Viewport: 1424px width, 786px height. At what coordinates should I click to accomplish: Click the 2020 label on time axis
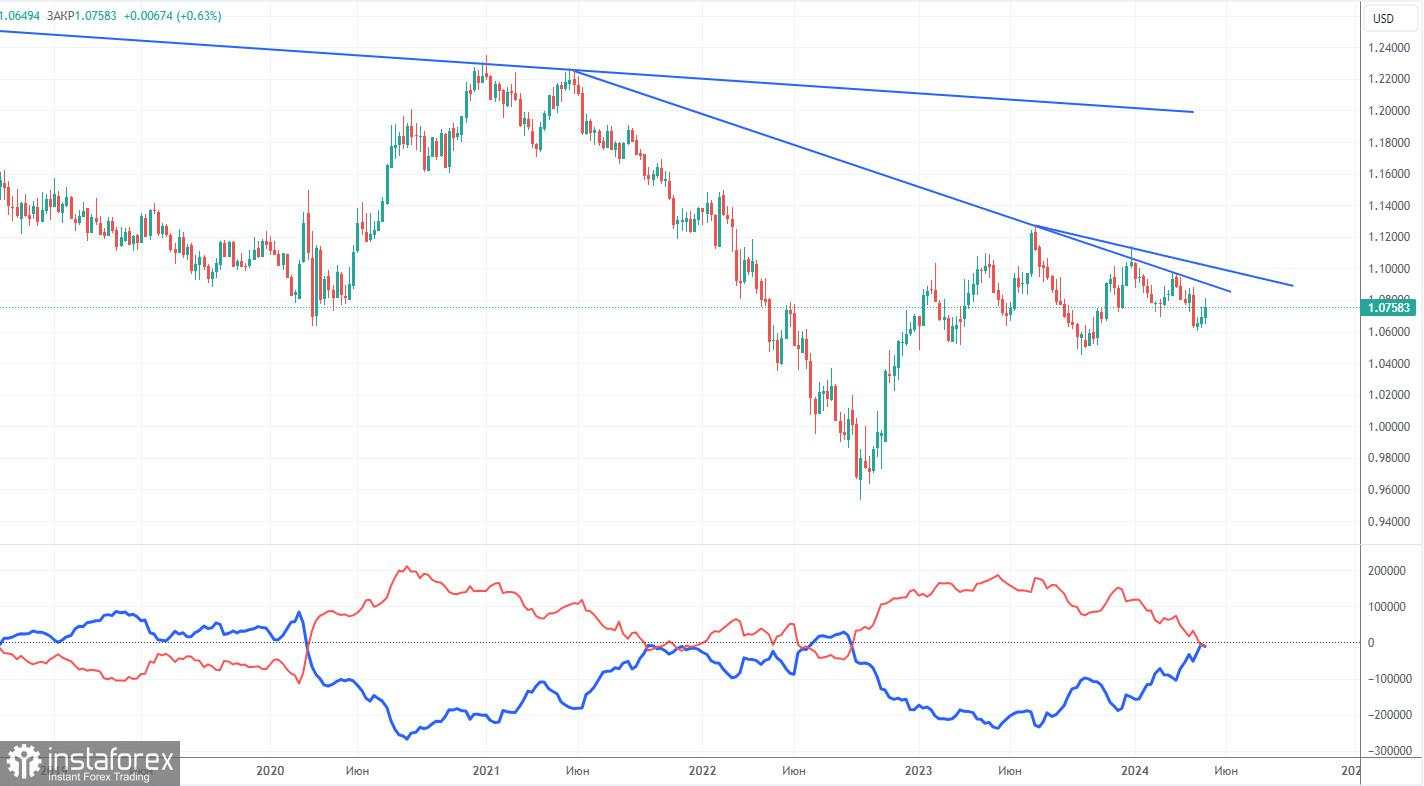pos(270,771)
